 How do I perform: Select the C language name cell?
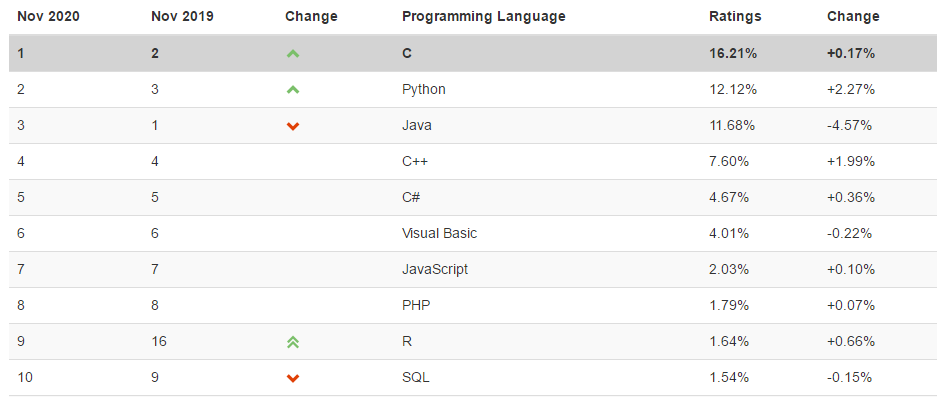coord(407,54)
